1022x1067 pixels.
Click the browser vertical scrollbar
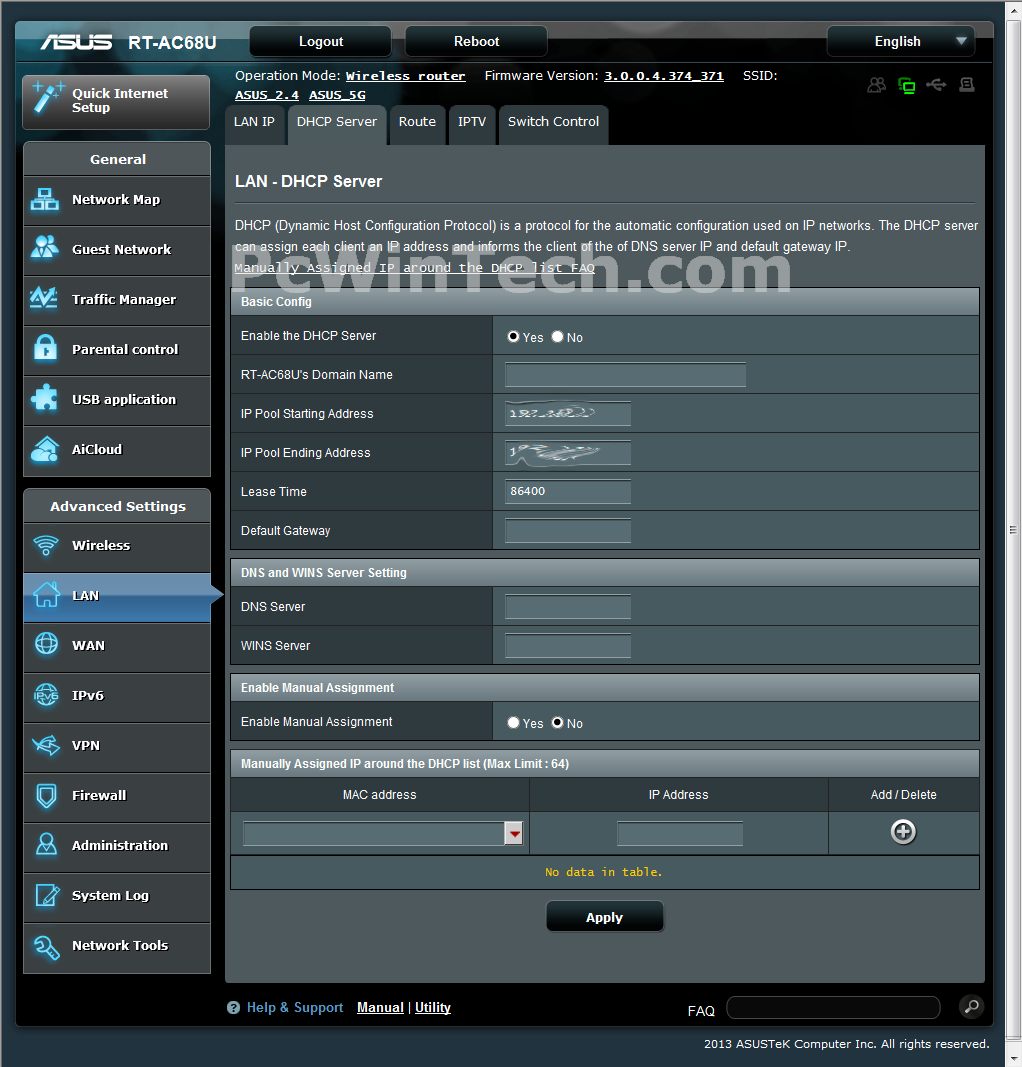click(x=1013, y=531)
